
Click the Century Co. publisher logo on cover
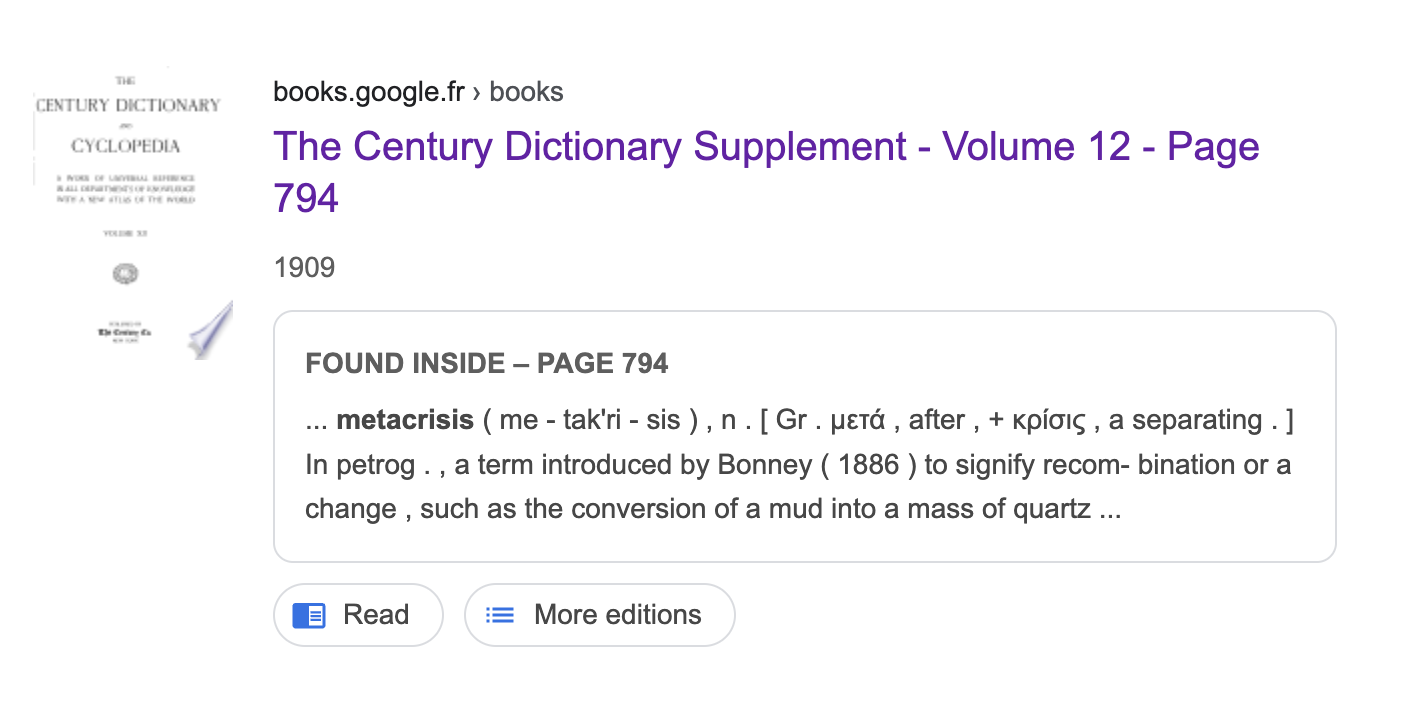point(125,333)
